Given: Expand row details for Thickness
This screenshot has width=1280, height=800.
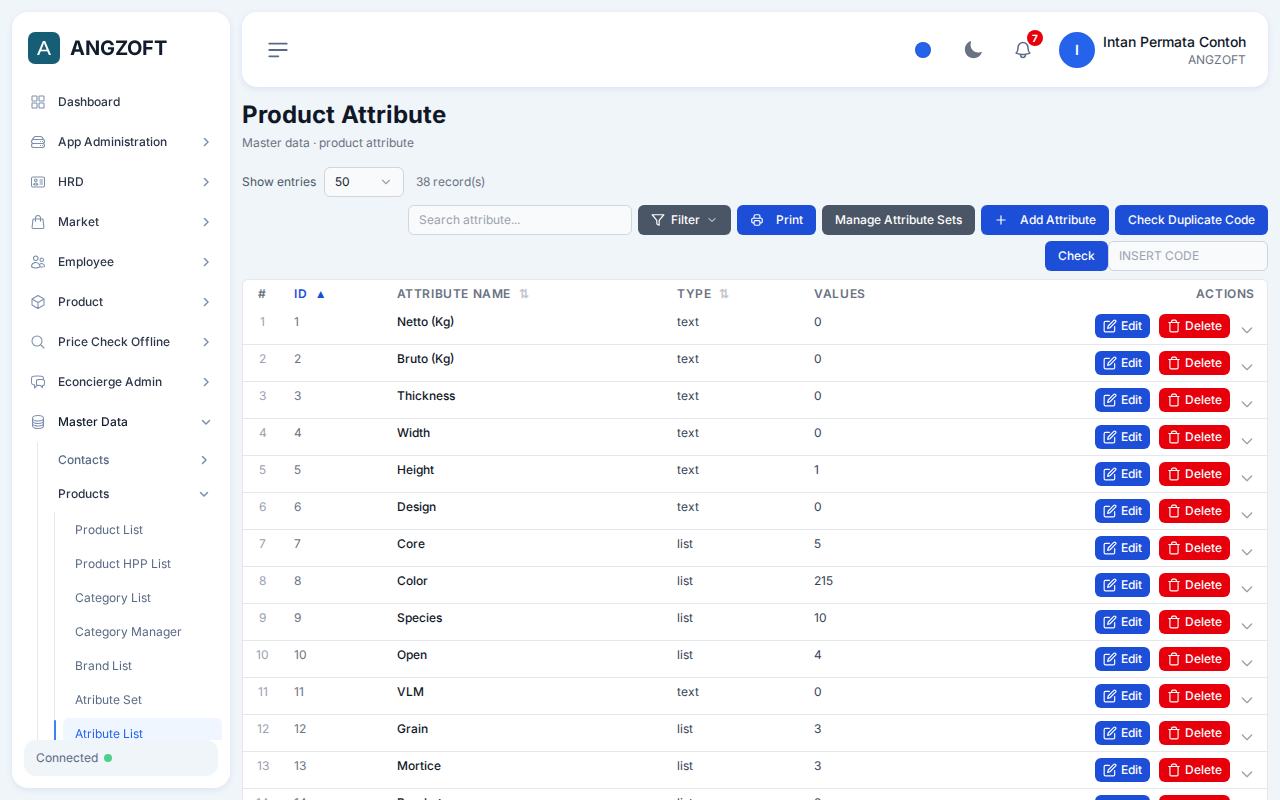Looking at the screenshot, I should click(1247, 404).
